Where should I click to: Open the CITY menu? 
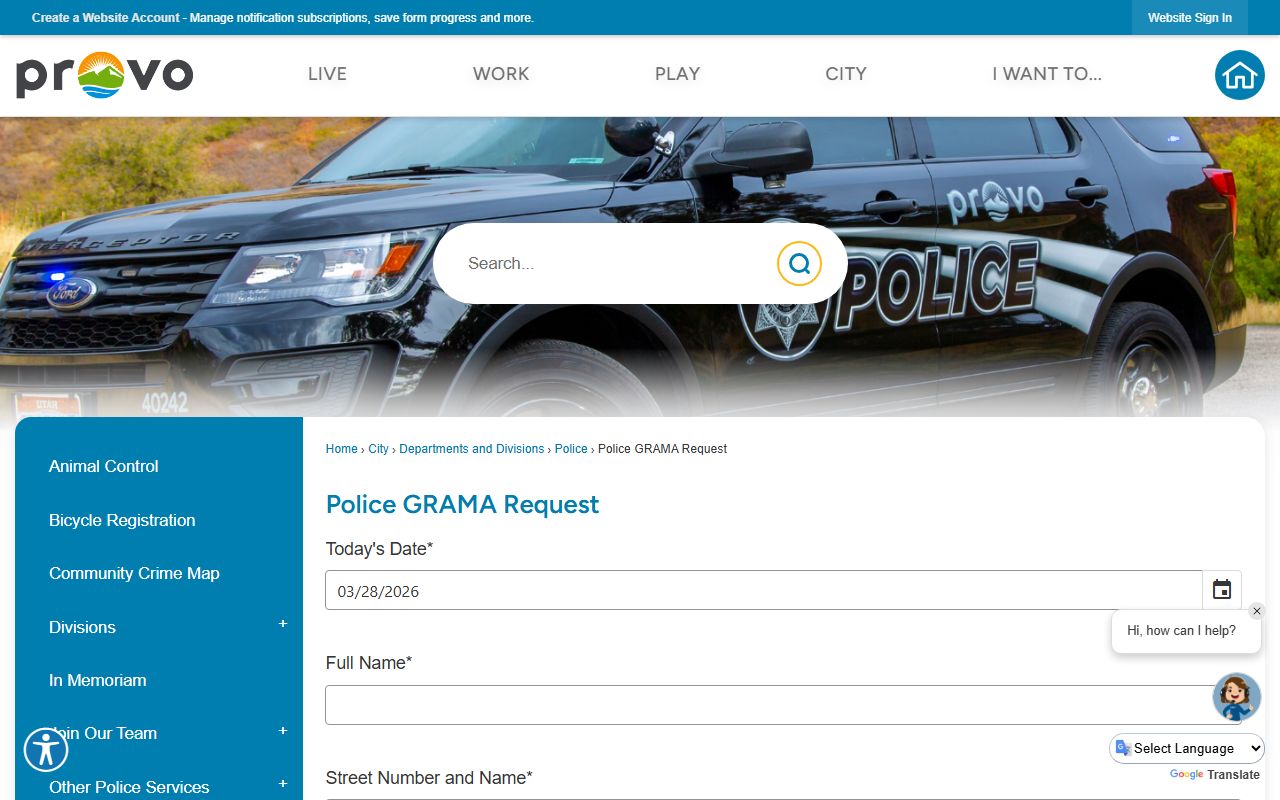coord(846,74)
